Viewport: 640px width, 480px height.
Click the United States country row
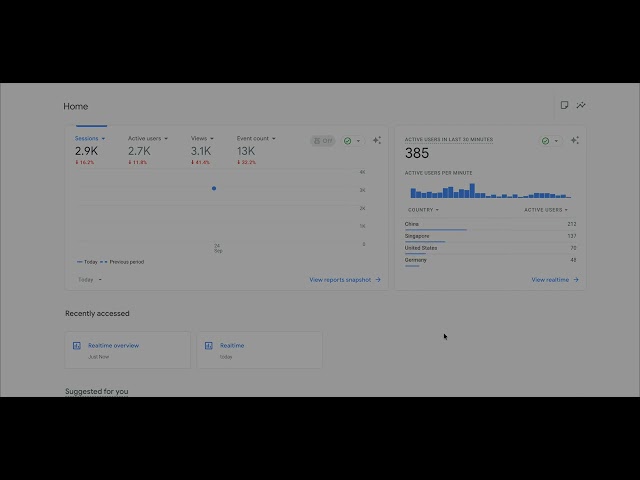pos(491,249)
